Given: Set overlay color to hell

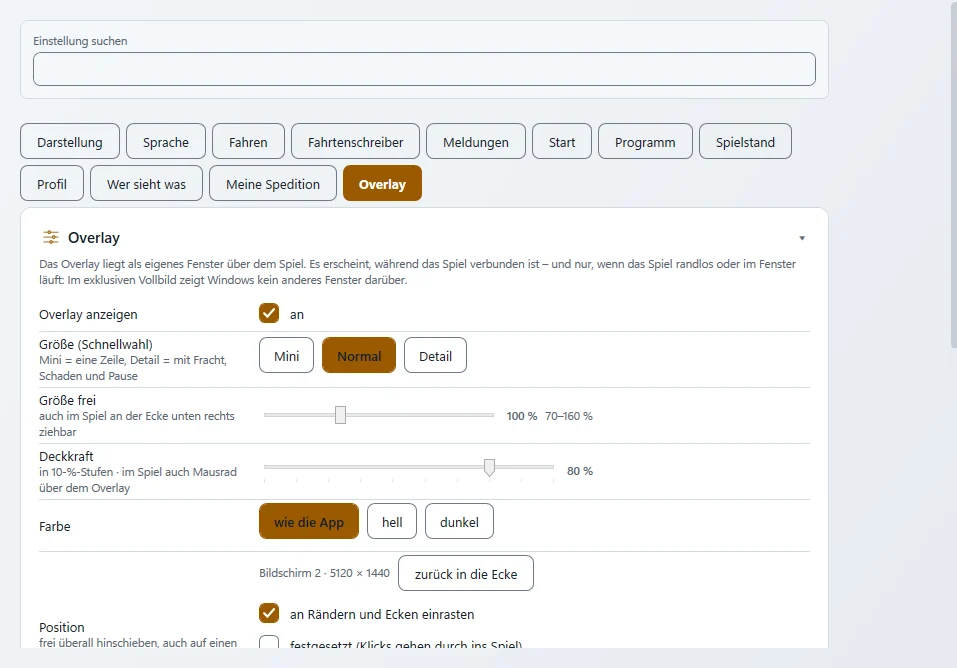Looking at the screenshot, I should coord(392,521).
